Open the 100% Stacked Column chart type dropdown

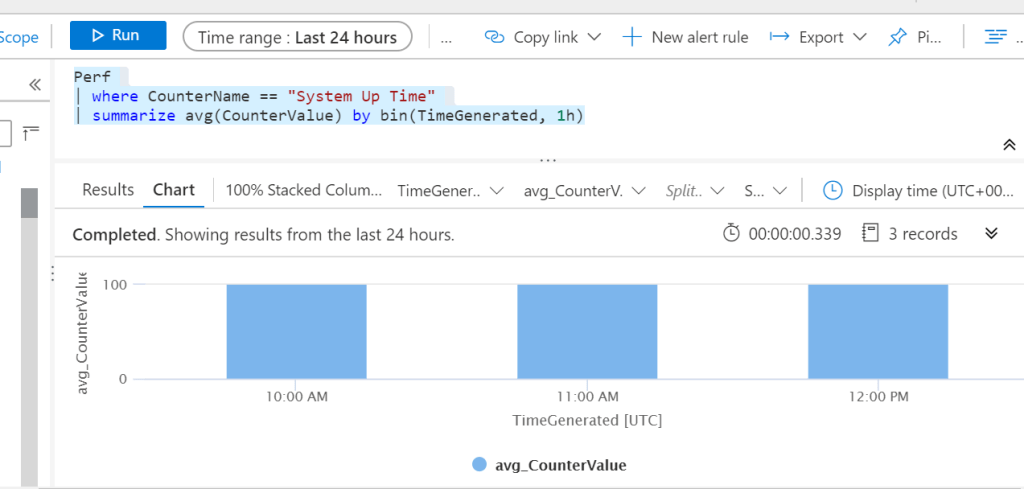[x=304, y=190]
